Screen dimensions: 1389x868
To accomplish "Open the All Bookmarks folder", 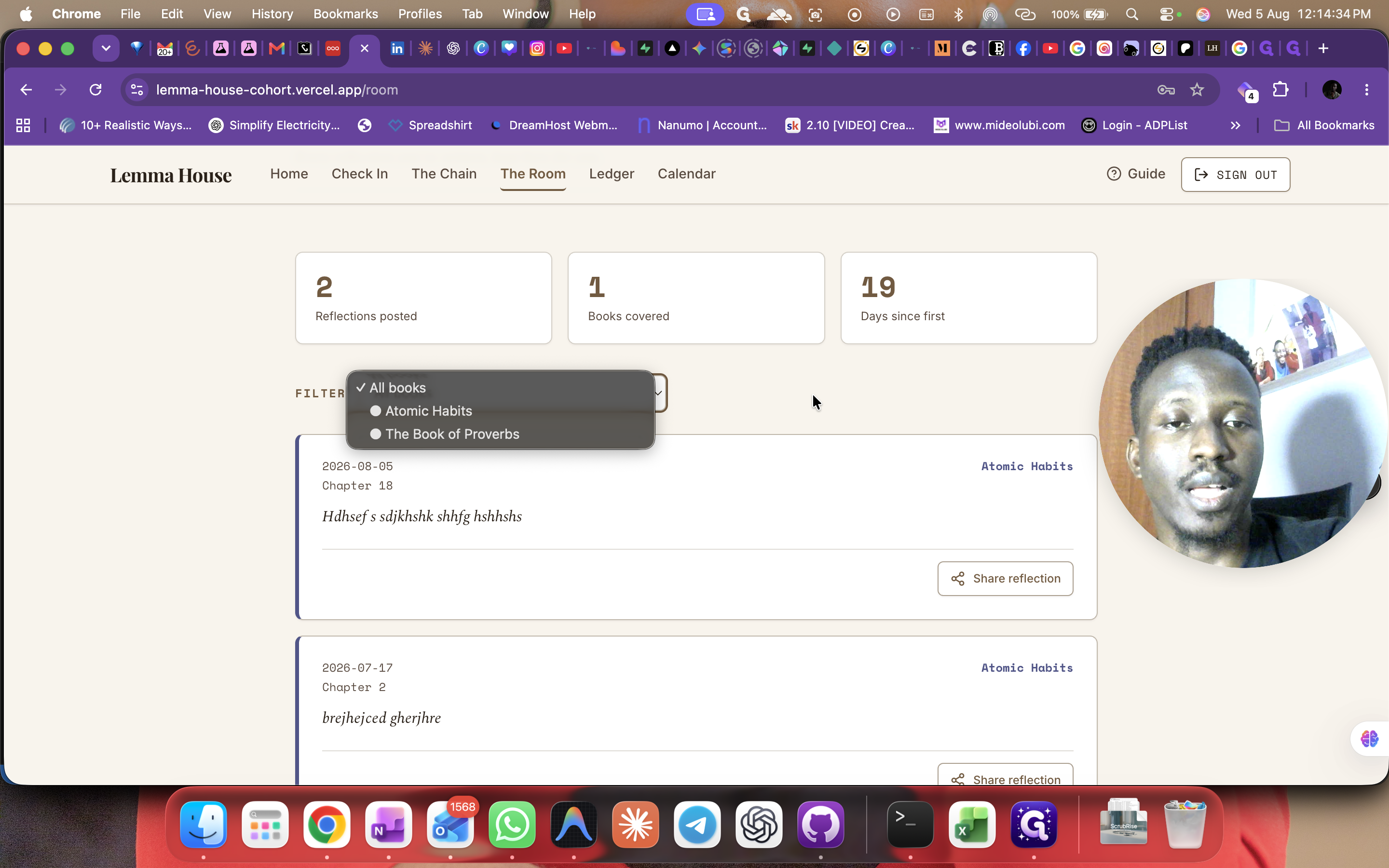I will click(1323, 125).
